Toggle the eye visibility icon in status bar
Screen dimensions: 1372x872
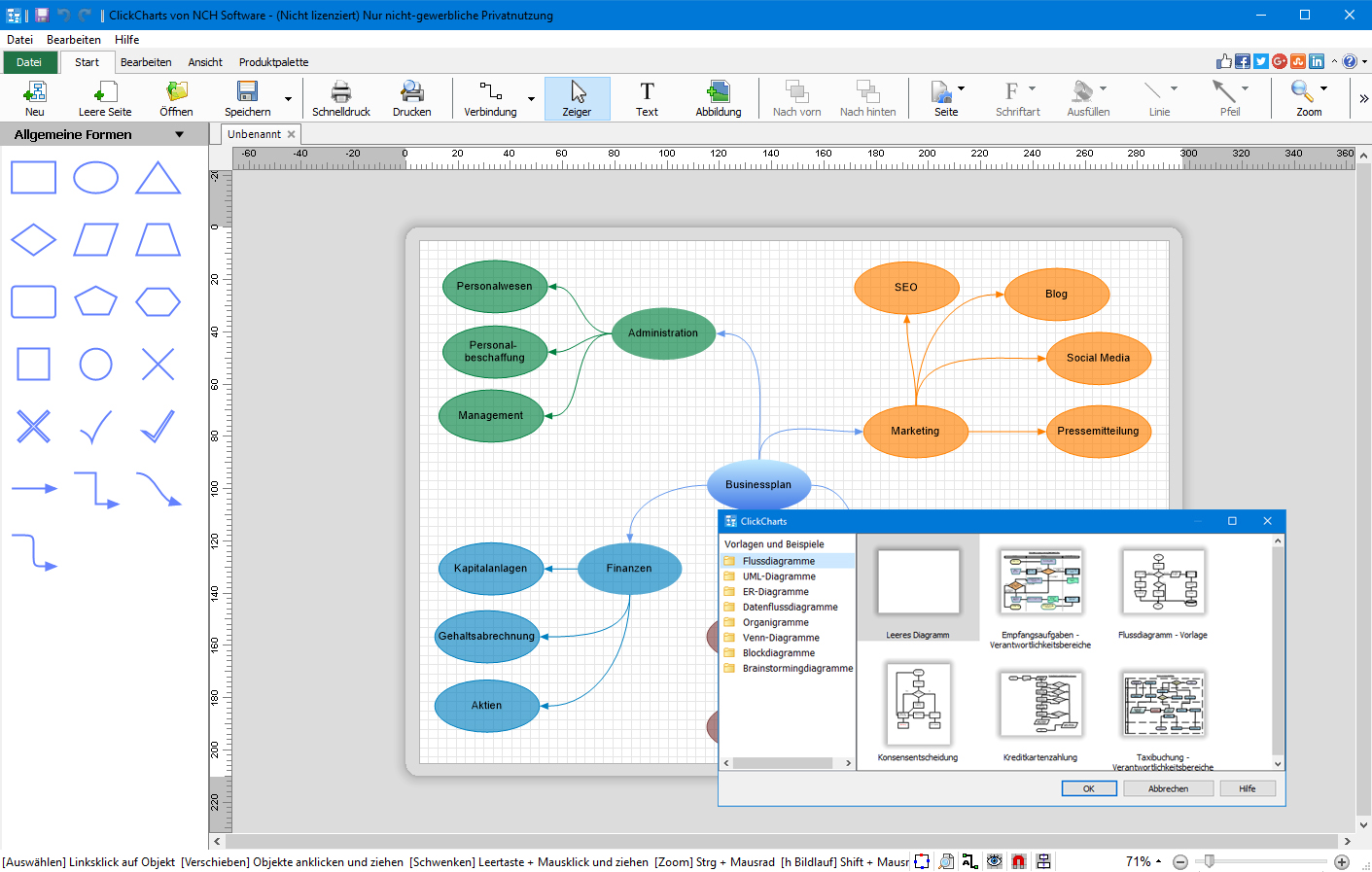tap(994, 861)
